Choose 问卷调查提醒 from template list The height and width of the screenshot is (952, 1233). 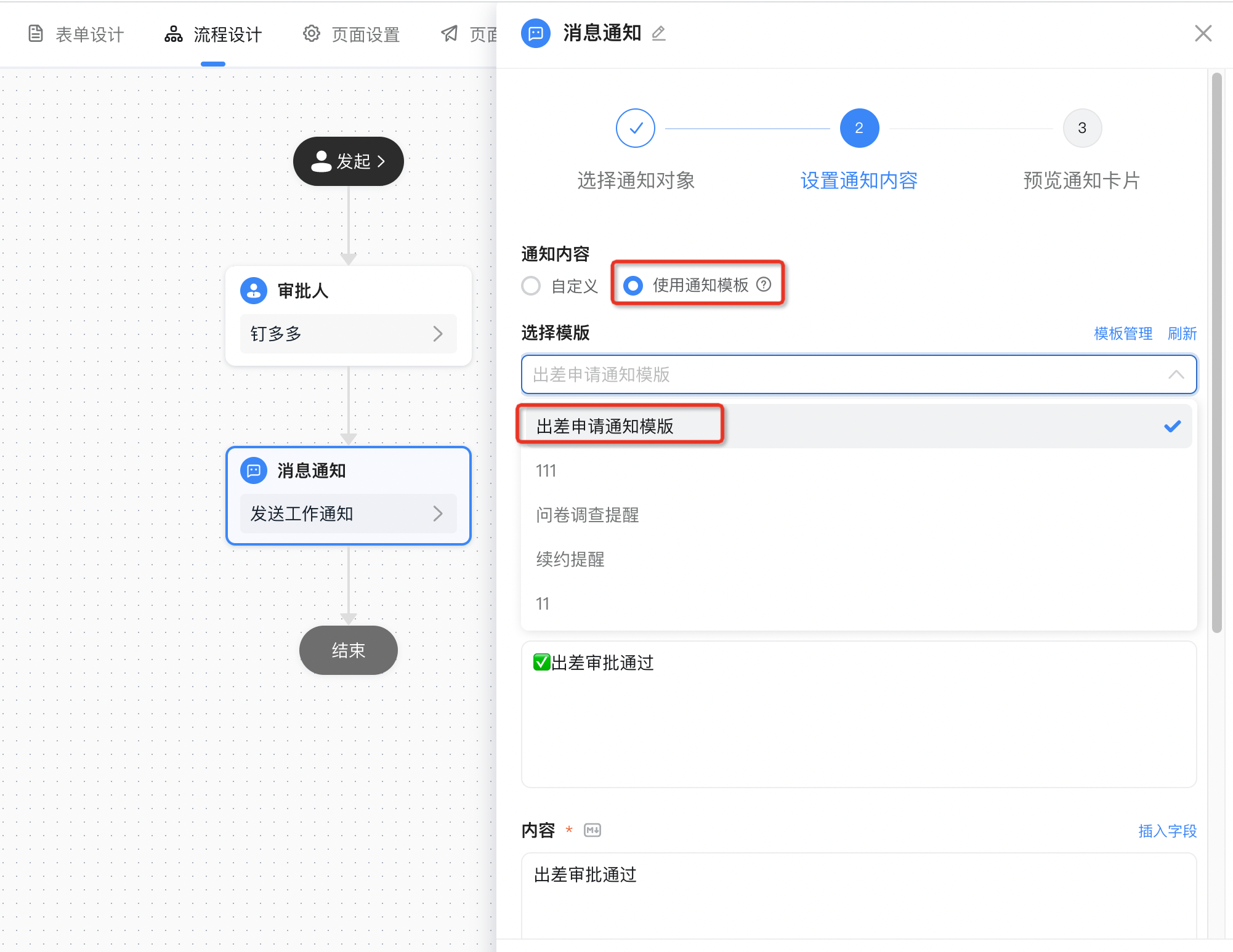pyautogui.click(x=587, y=515)
